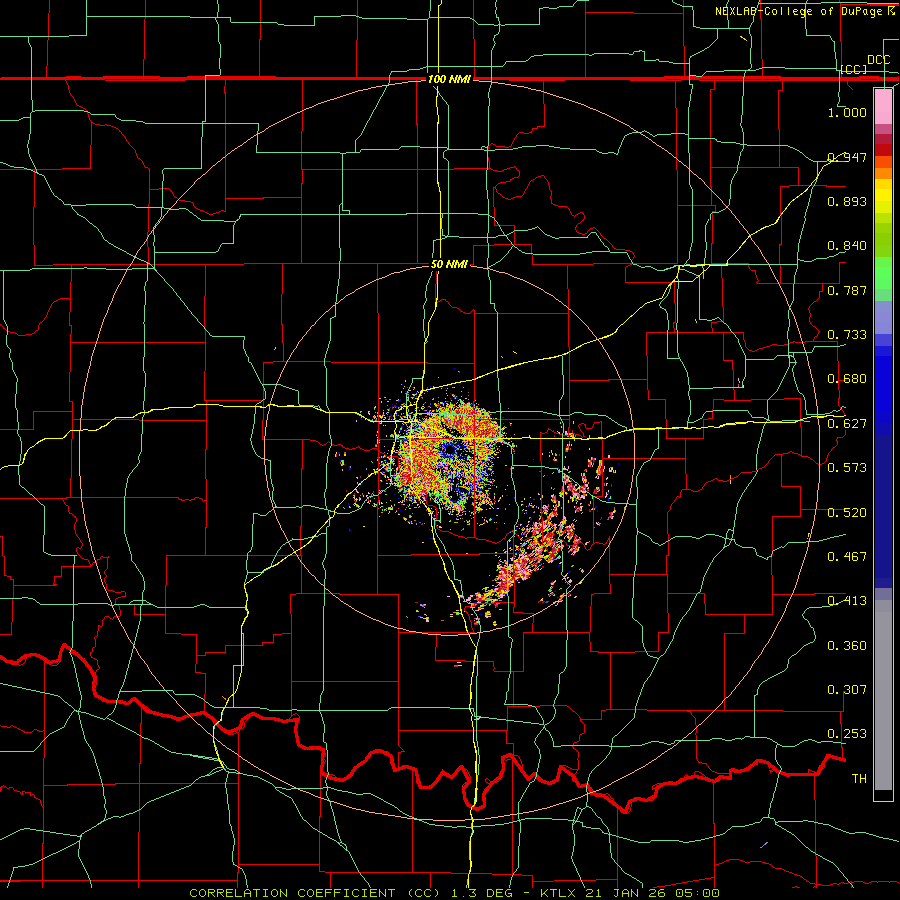Click the 0.627 scale value

(x=847, y=424)
